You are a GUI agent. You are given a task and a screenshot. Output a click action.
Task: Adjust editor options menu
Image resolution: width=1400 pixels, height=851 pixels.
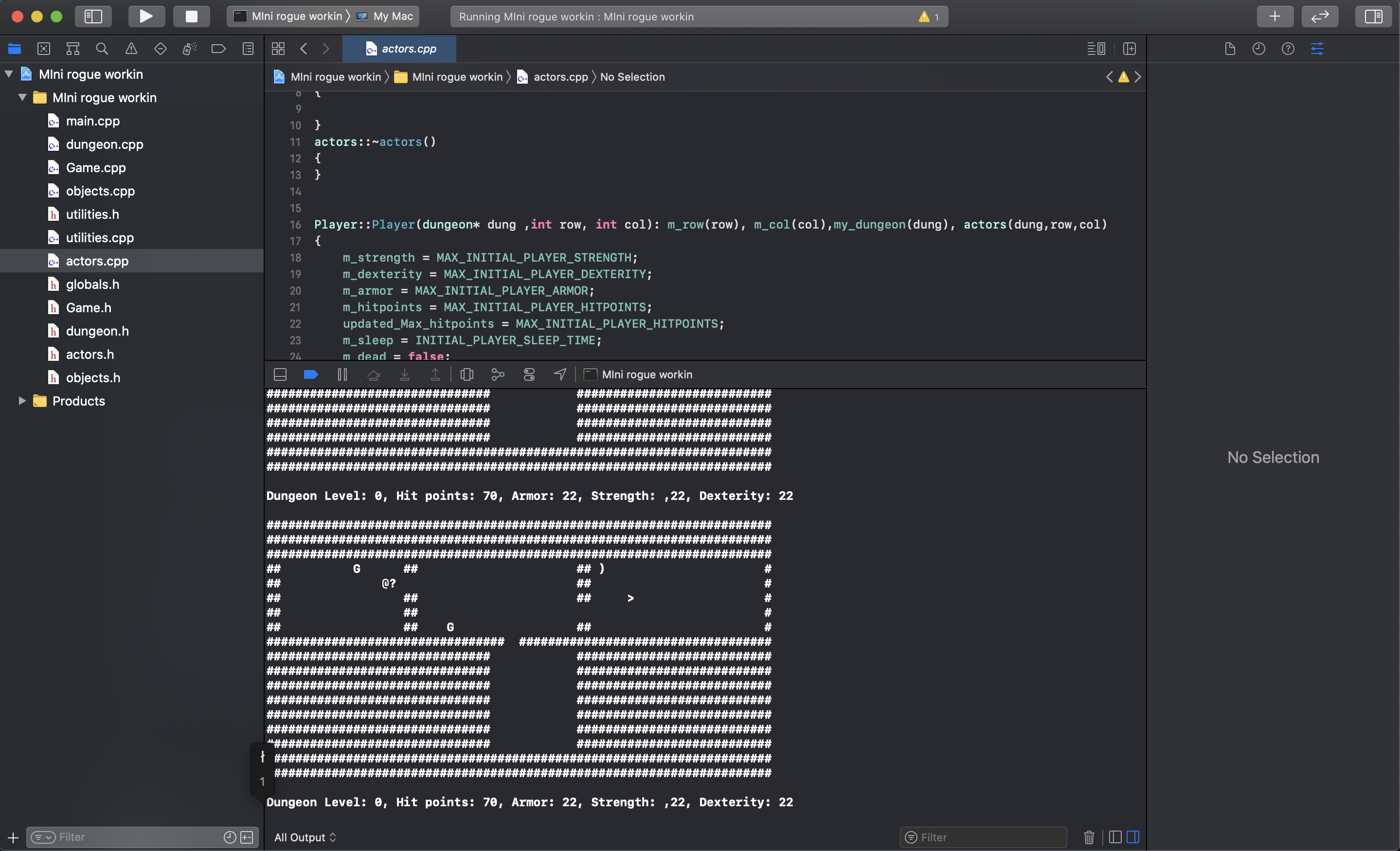1096,49
